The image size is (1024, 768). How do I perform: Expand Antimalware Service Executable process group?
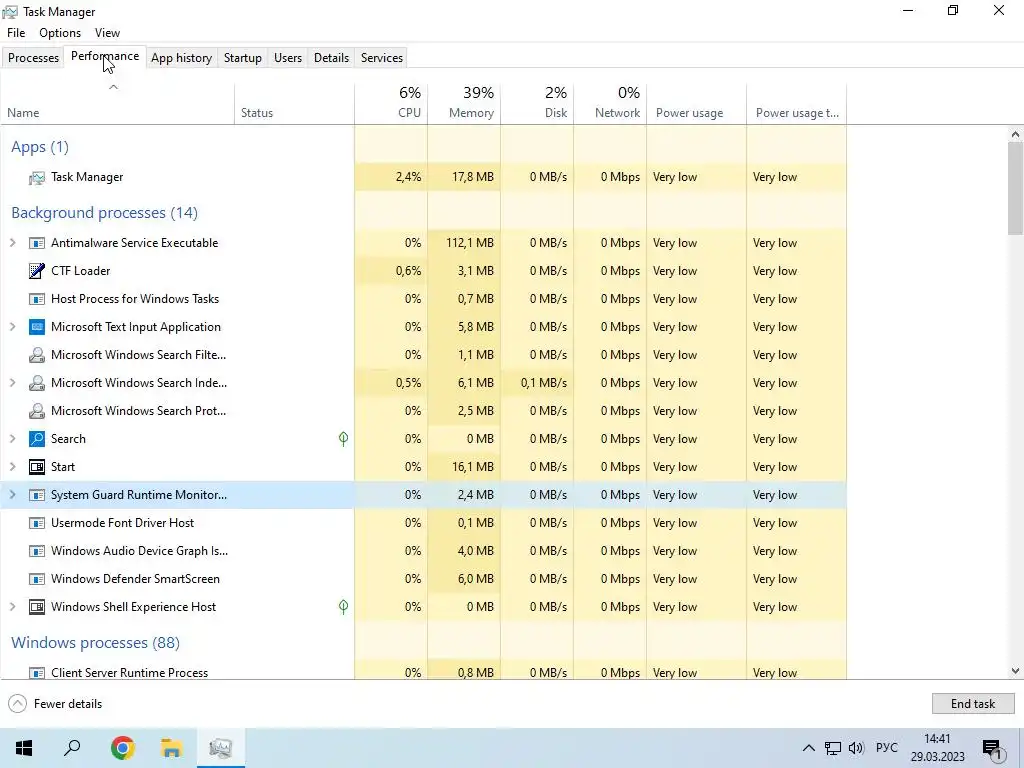(x=12, y=243)
